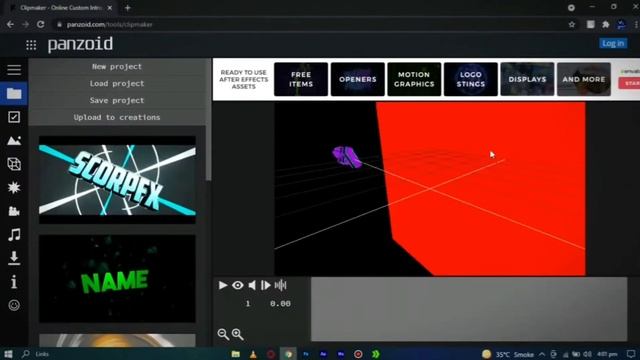Open the checkbox settings sidebar icon
This screenshot has width=640, height=360.
(14, 117)
